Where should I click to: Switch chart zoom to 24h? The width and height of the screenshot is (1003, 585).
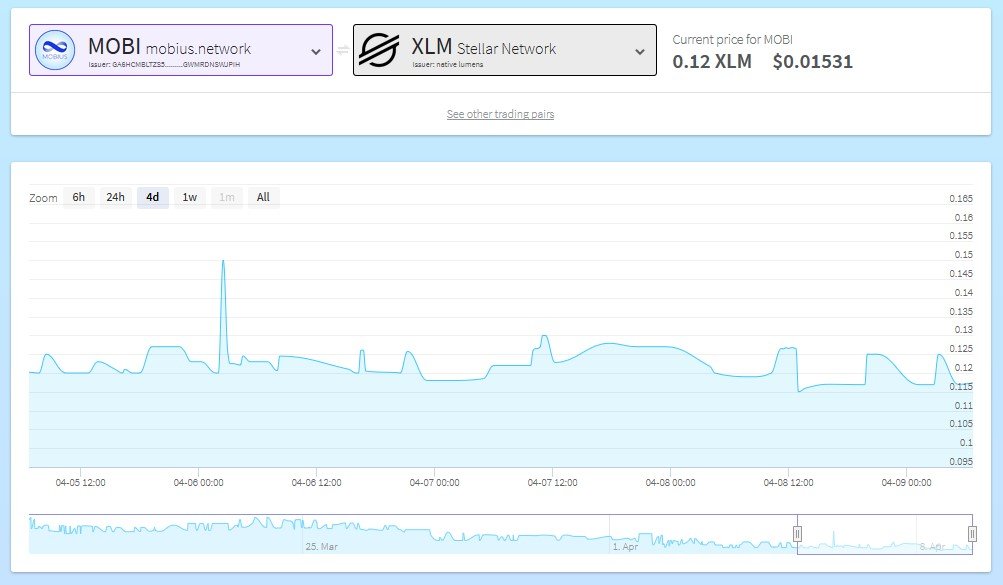116,197
